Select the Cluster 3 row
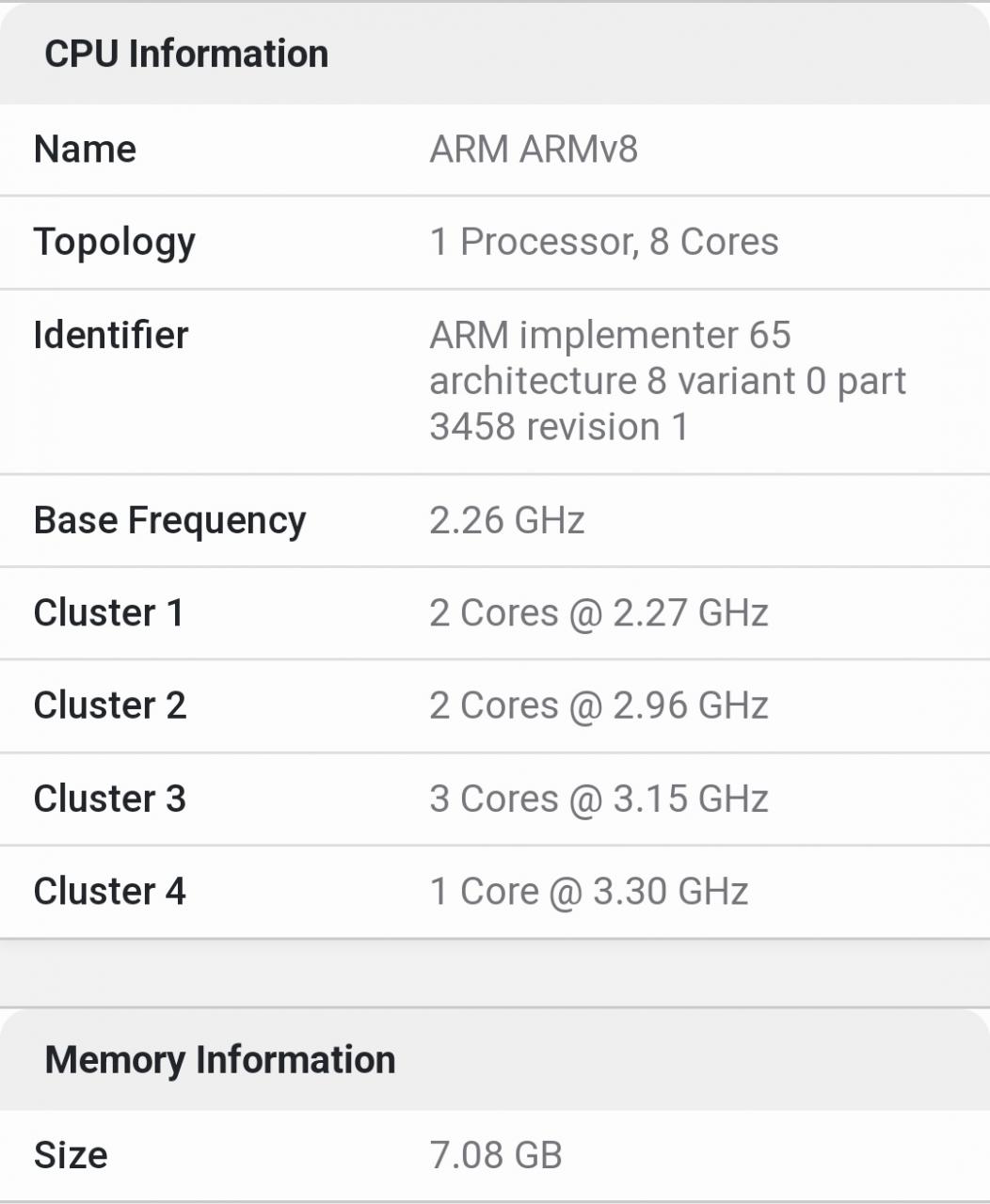 (108, 797)
